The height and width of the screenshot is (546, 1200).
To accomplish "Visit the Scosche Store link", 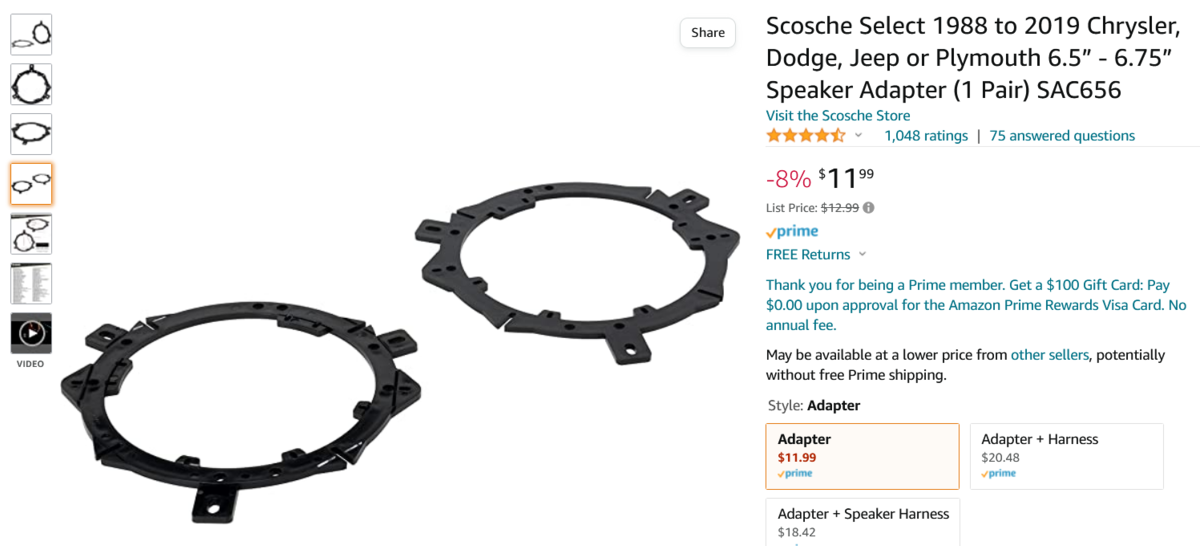I will pyautogui.click(x=838, y=115).
